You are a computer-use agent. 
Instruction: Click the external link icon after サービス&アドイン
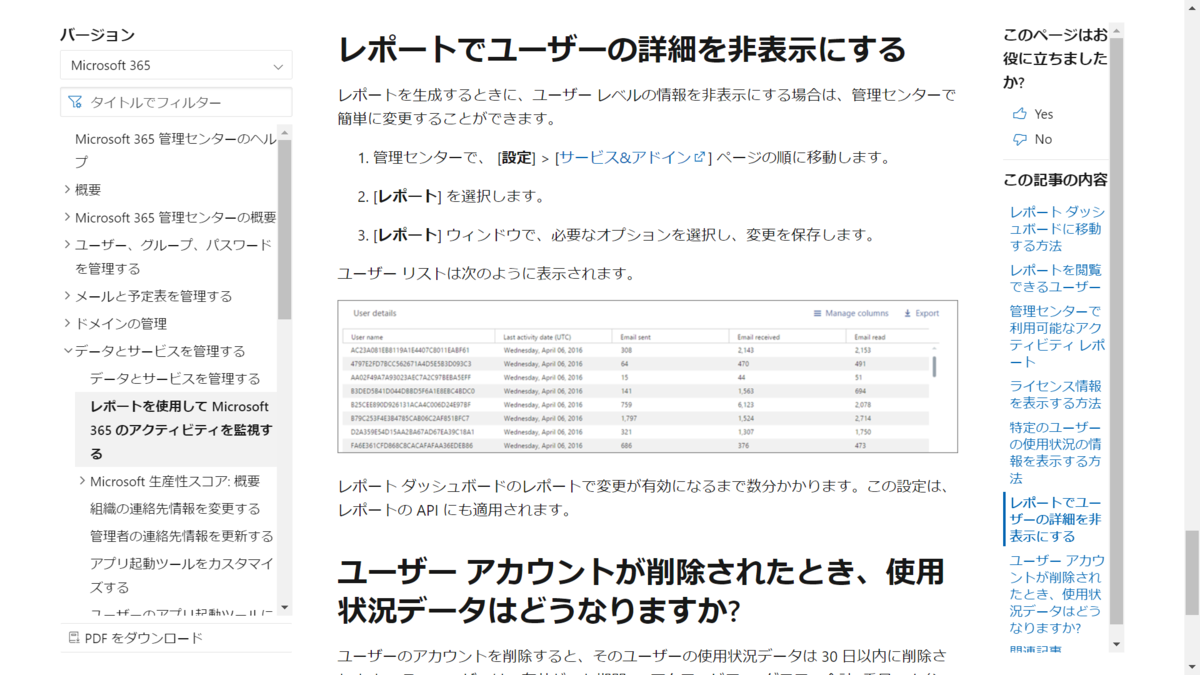700,157
